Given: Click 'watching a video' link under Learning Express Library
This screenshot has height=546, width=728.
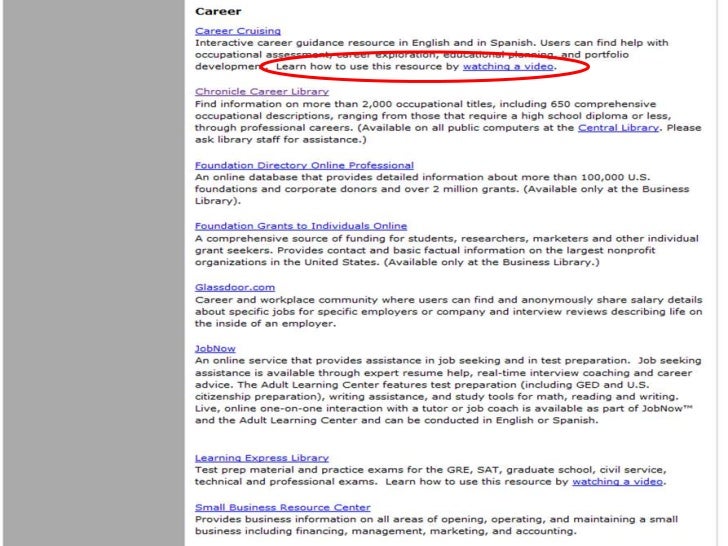Looking at the screenshot, I should click(618, 481).
